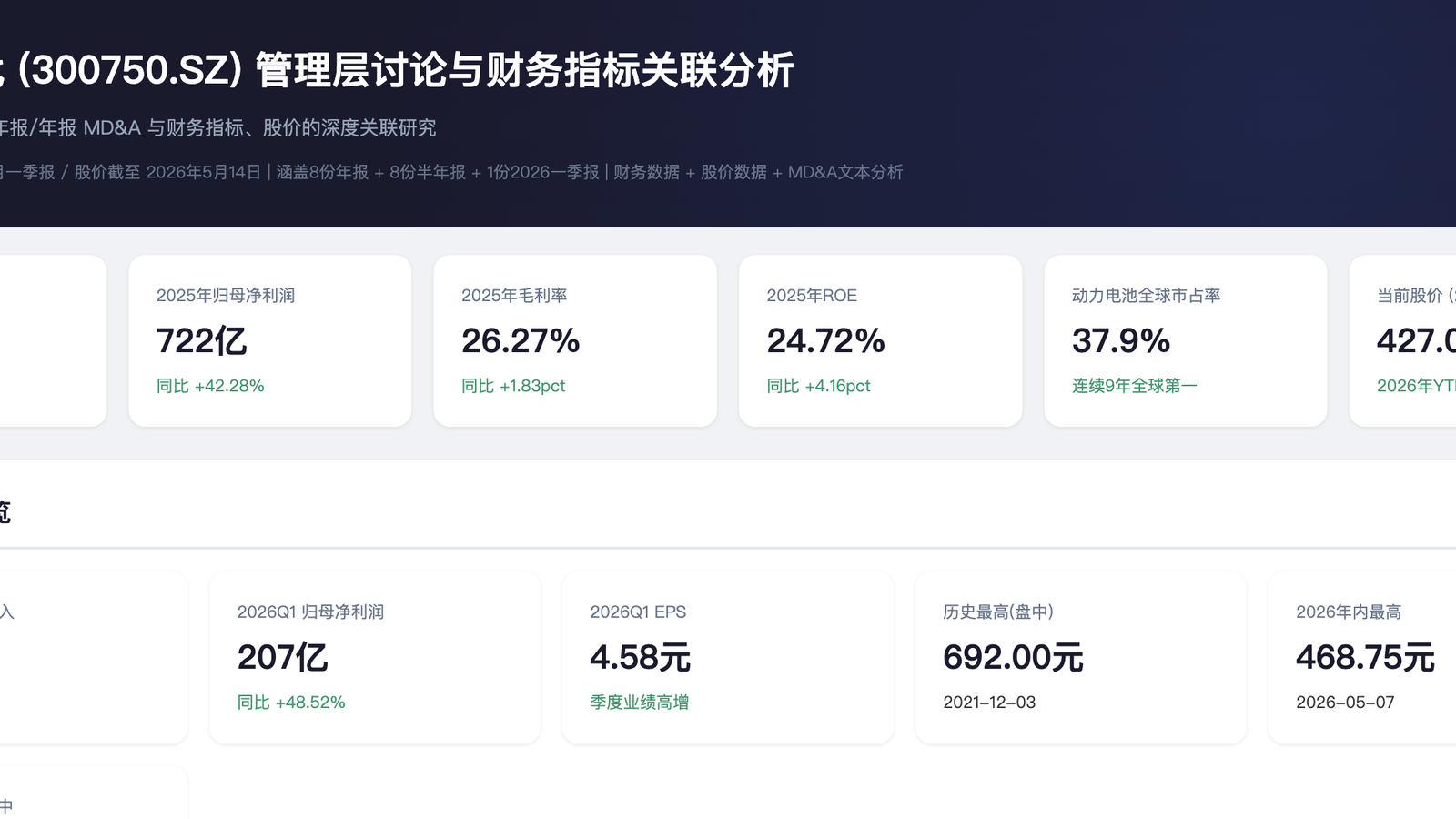
Task: Click the 同比 +1.83pct change text
Action: (513, 386)
